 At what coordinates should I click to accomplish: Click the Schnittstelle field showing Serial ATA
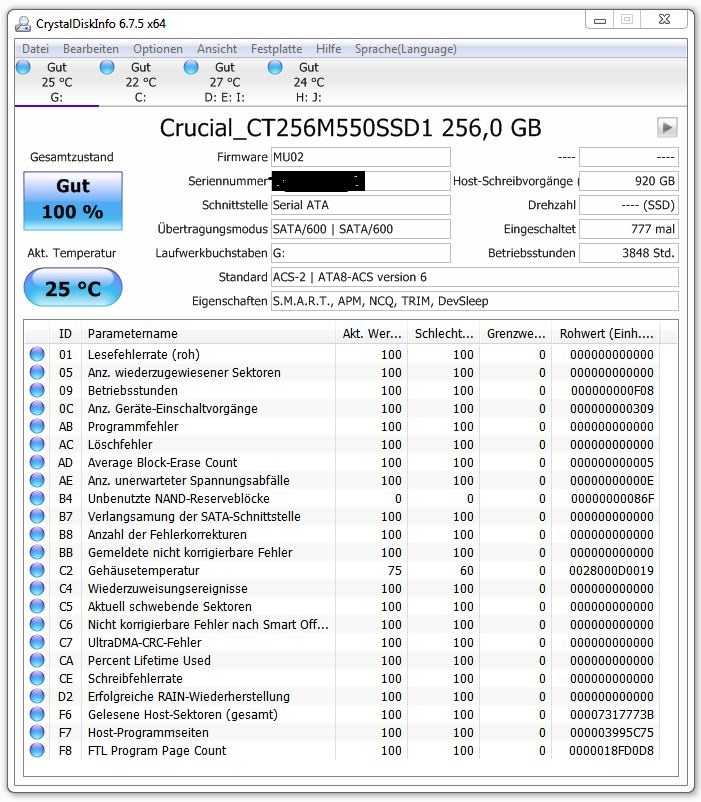pyautogui.click(x=360, y=205)
